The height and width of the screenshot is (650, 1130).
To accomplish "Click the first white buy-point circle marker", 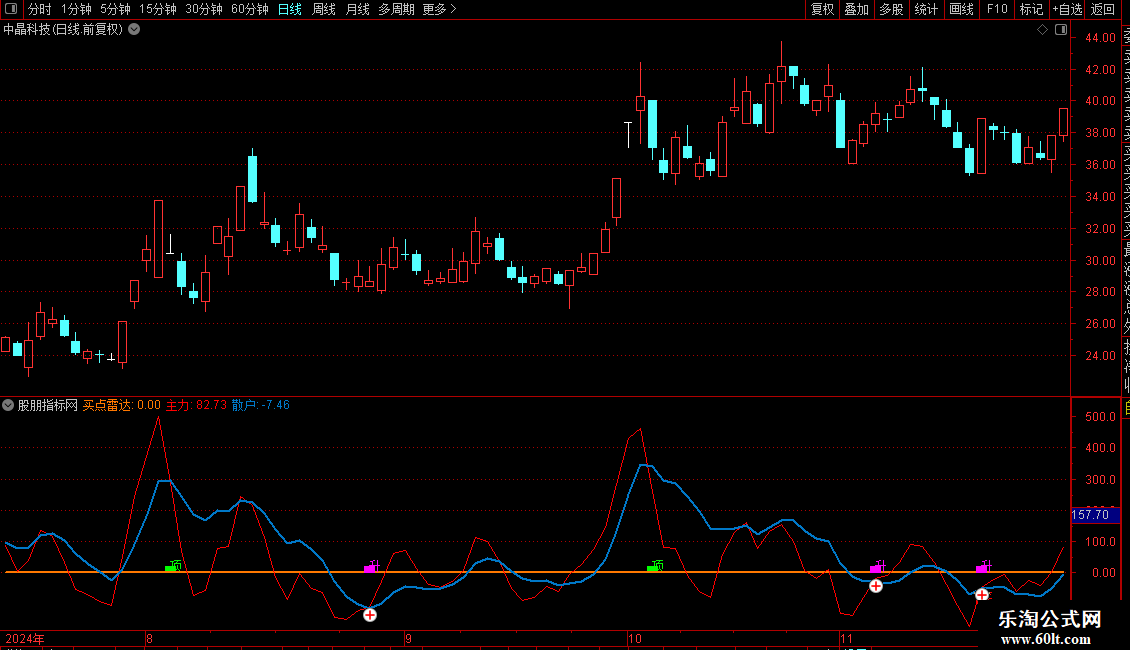I will coord(370,615).
